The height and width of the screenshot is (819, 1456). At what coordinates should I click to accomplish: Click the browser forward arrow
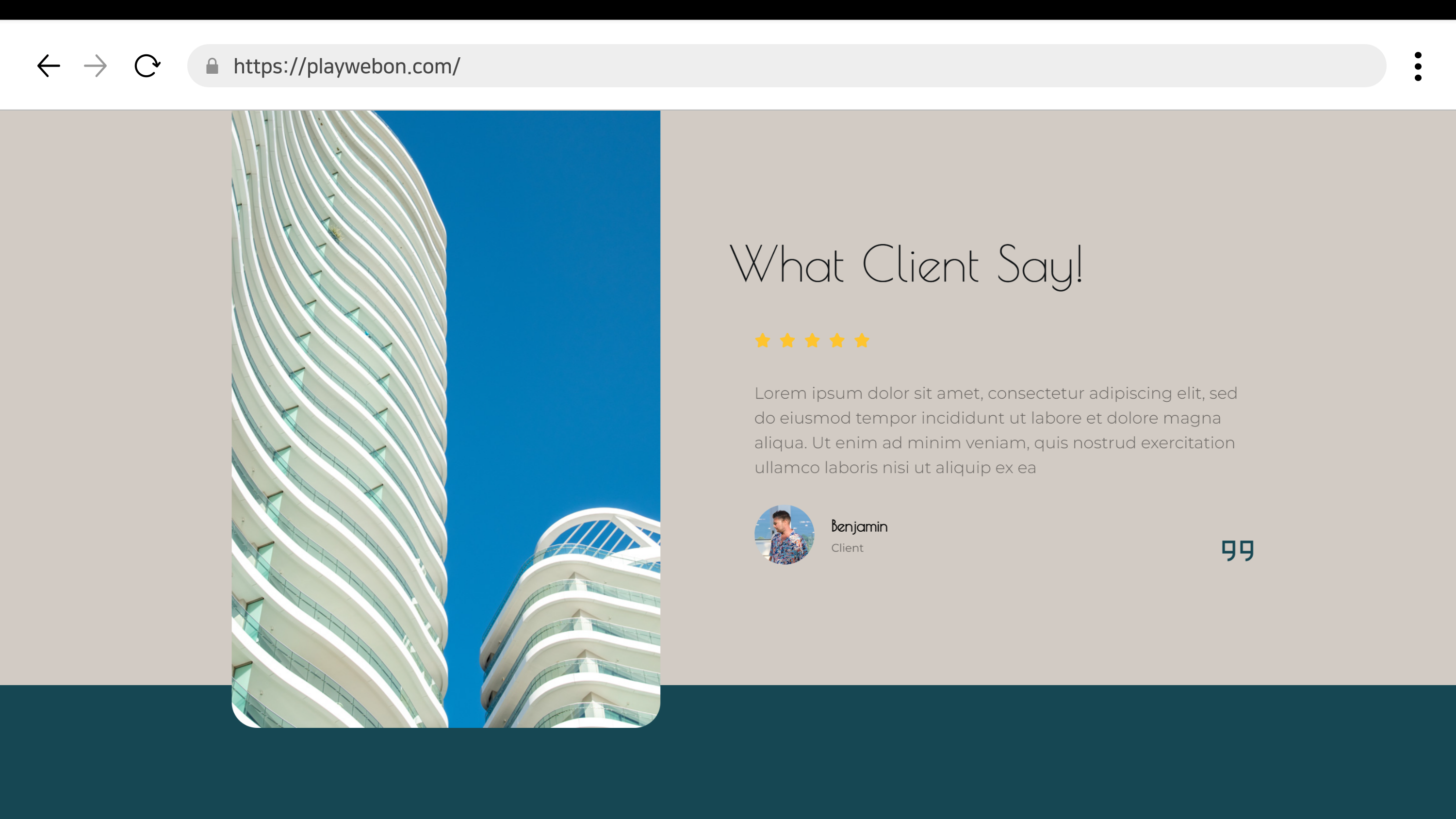95,66
